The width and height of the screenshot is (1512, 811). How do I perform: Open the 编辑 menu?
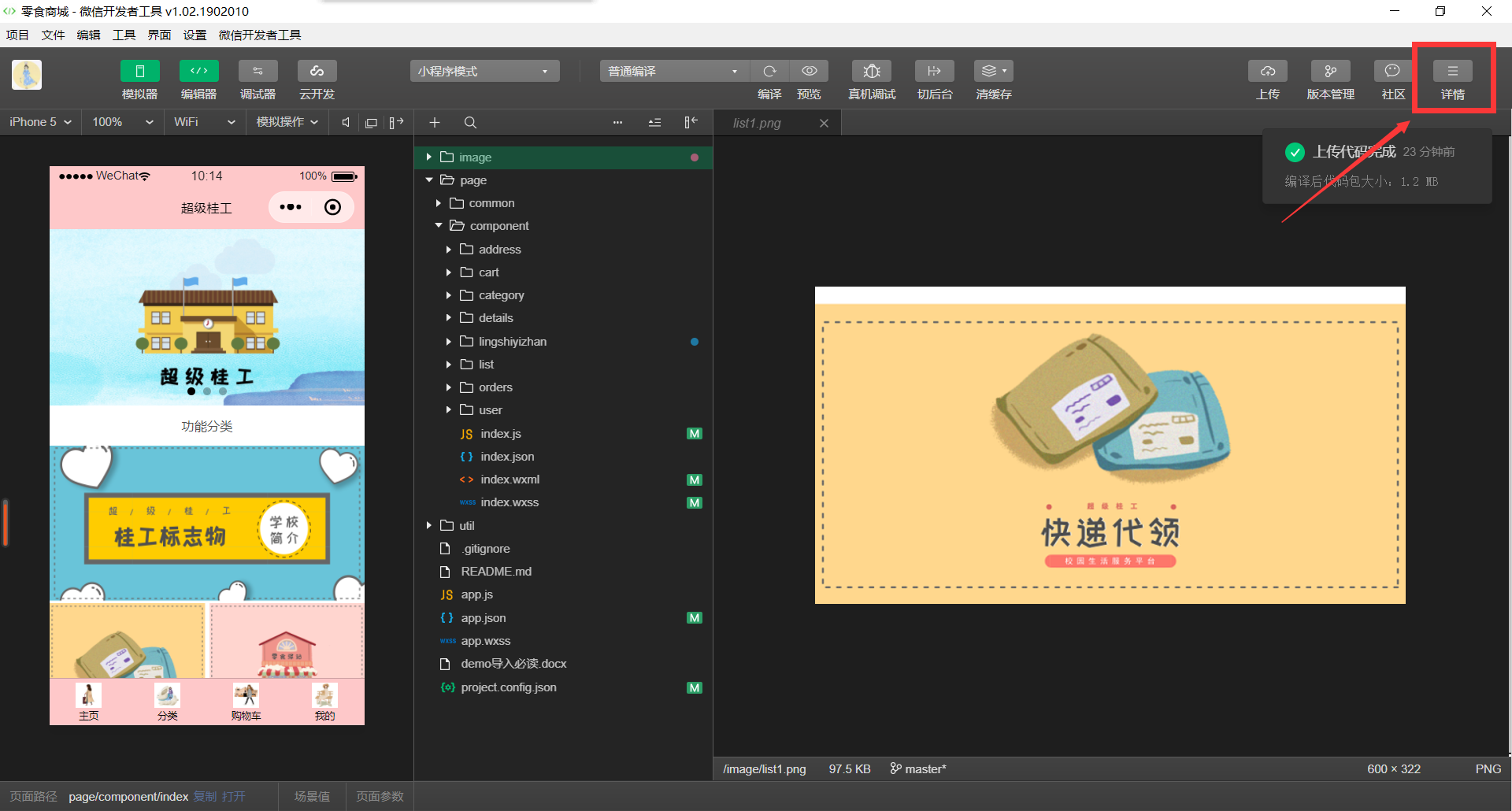88,35
